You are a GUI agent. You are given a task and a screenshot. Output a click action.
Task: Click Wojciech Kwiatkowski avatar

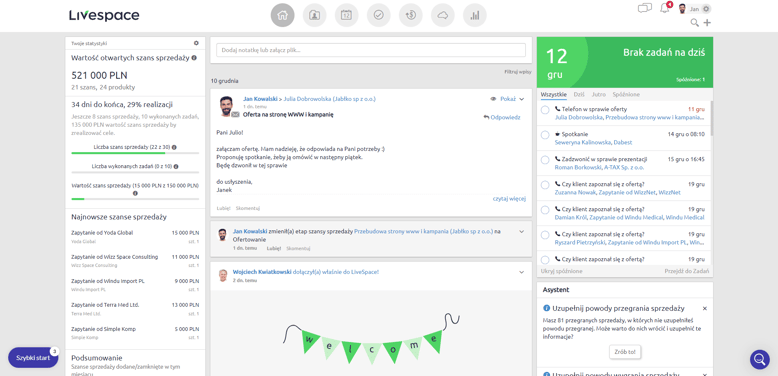tap(223, 275)
